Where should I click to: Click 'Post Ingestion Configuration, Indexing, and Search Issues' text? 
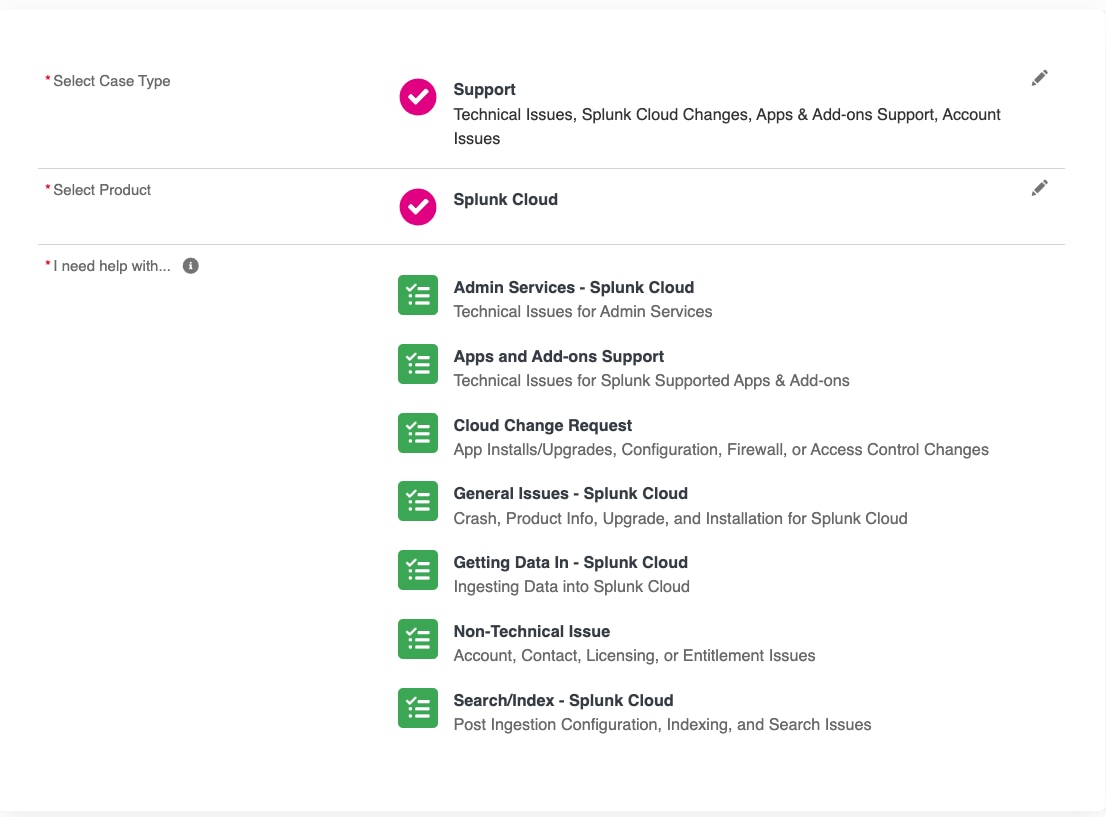pos(662,725)
